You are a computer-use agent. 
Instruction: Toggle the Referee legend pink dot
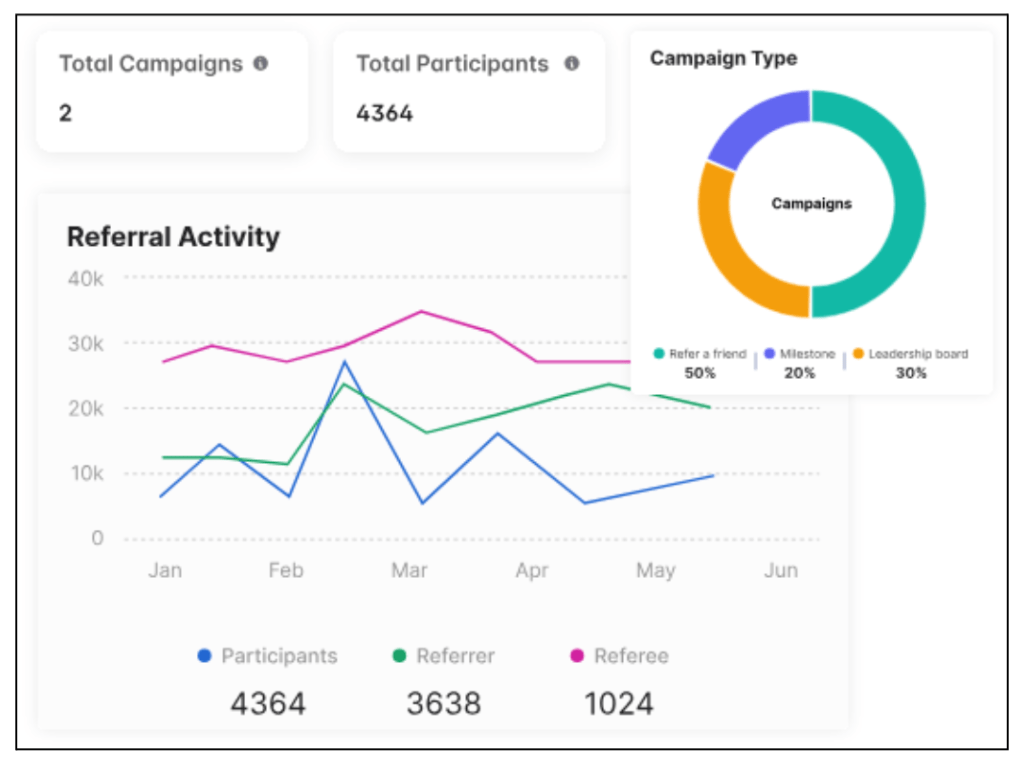(x=577, y=656)
